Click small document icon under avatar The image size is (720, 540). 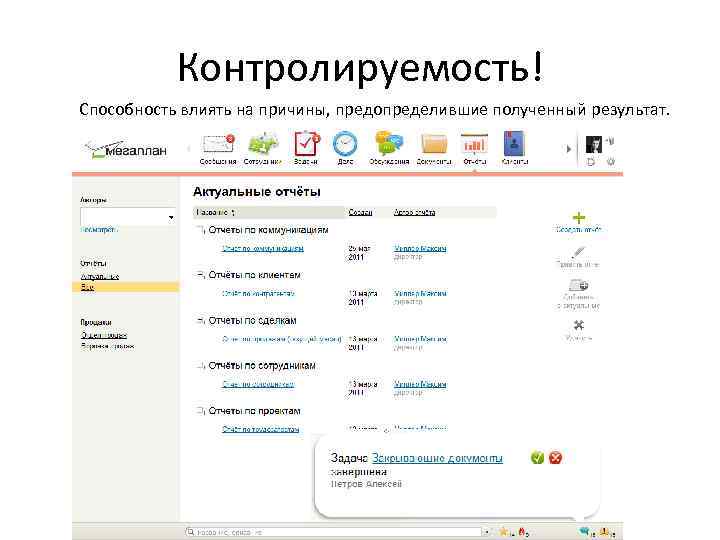(x=591, y=162)
